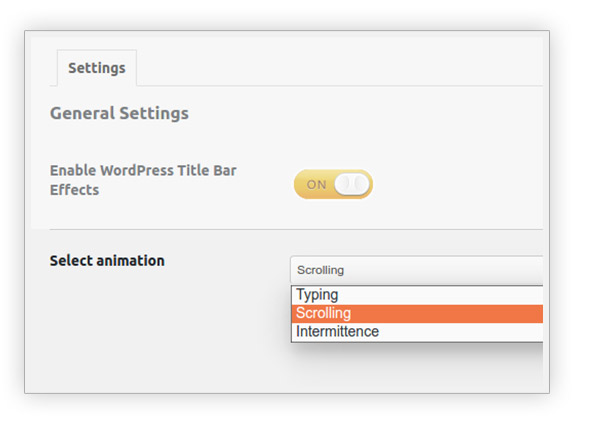Click empty space right of Intermittence option
600x426 pixels.
click(461, 332)
